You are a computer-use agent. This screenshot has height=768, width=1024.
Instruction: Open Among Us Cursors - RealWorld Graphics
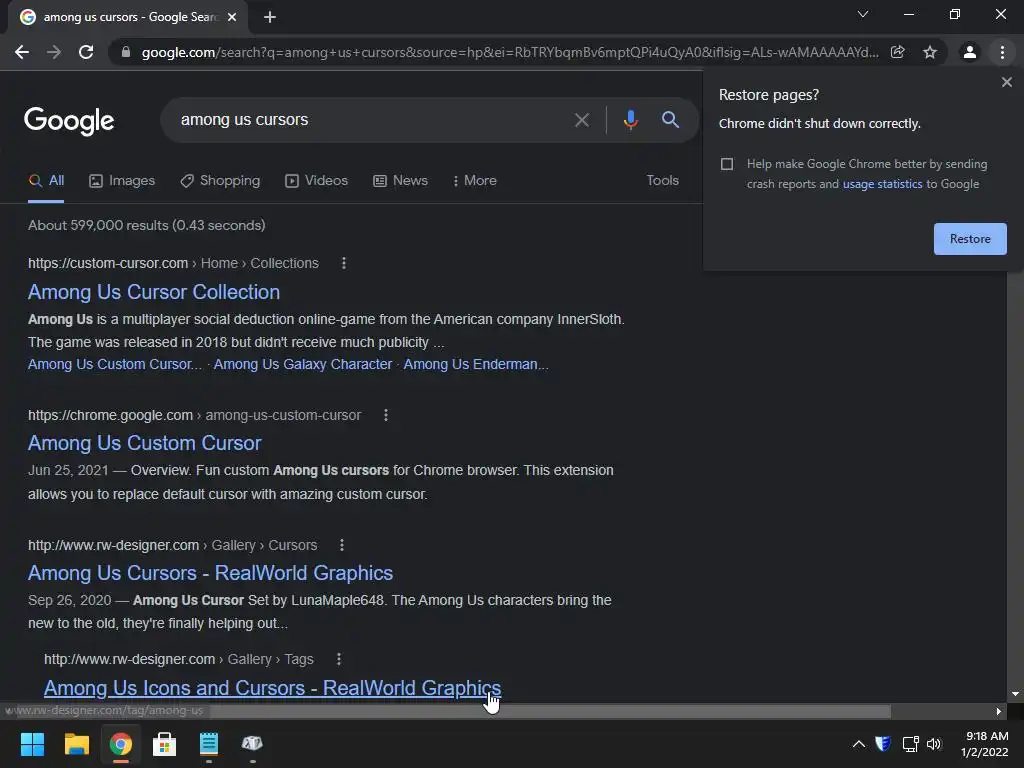210,573
